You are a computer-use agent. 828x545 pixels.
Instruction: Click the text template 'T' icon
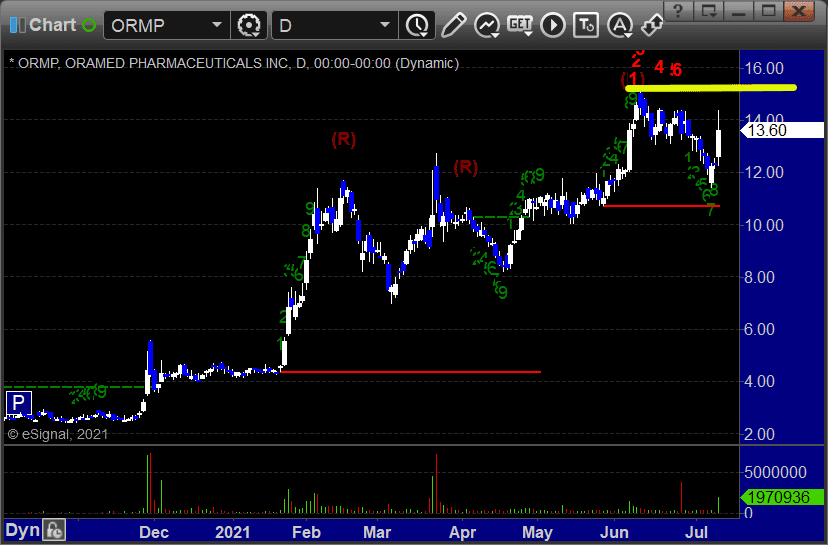(586, 25)
